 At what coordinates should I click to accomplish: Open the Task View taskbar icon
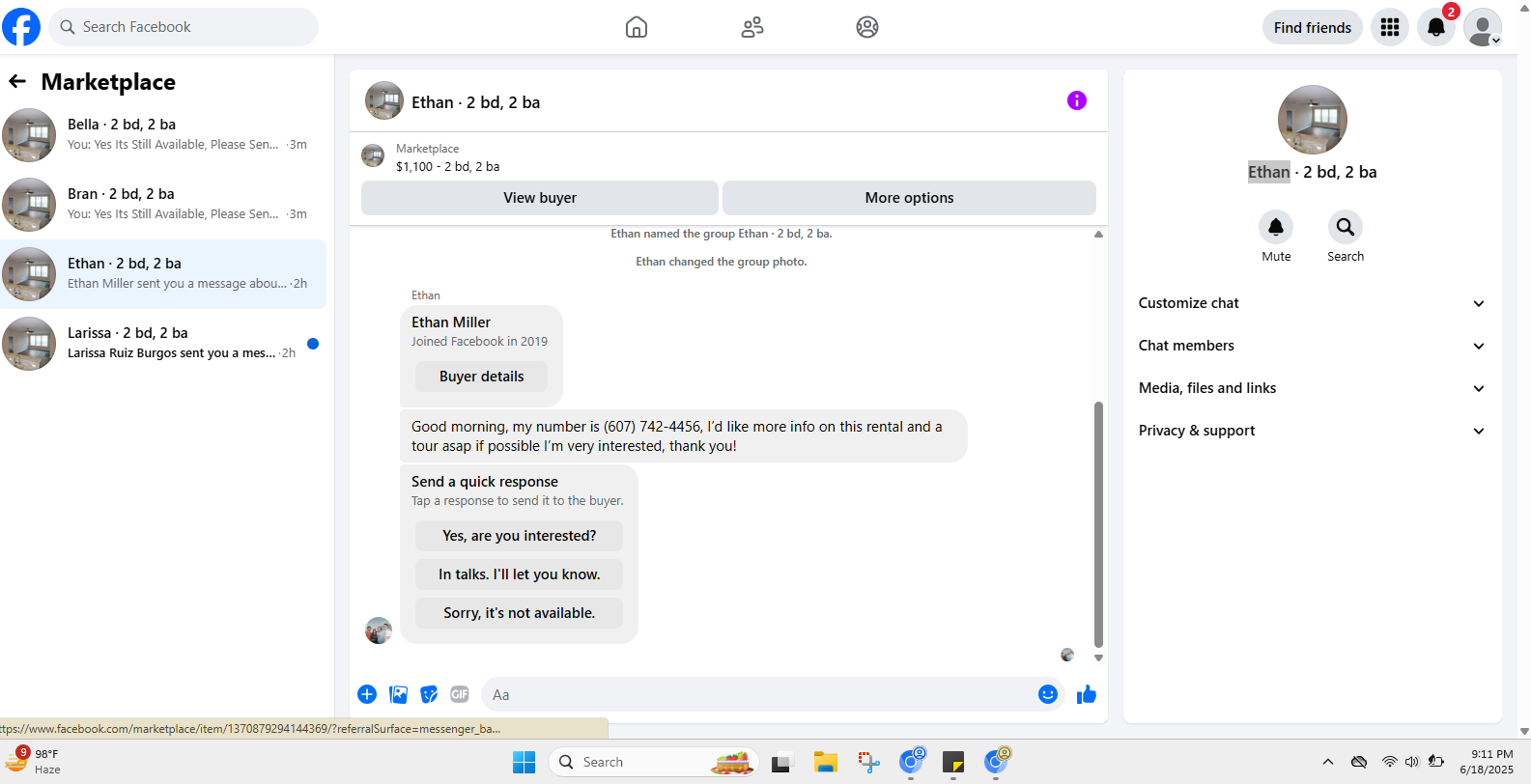click(x=781, y=762)
